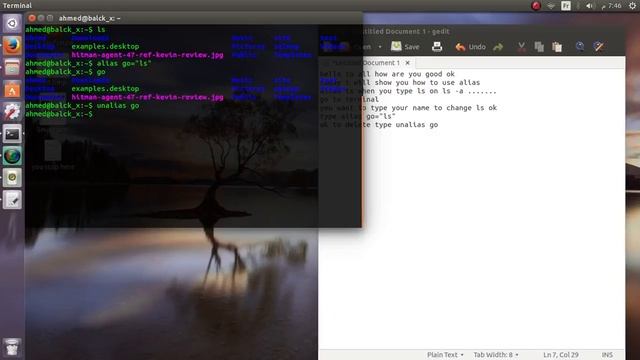
Task: Open the keyboard layout Fr indicator
Action: (566, 6)
